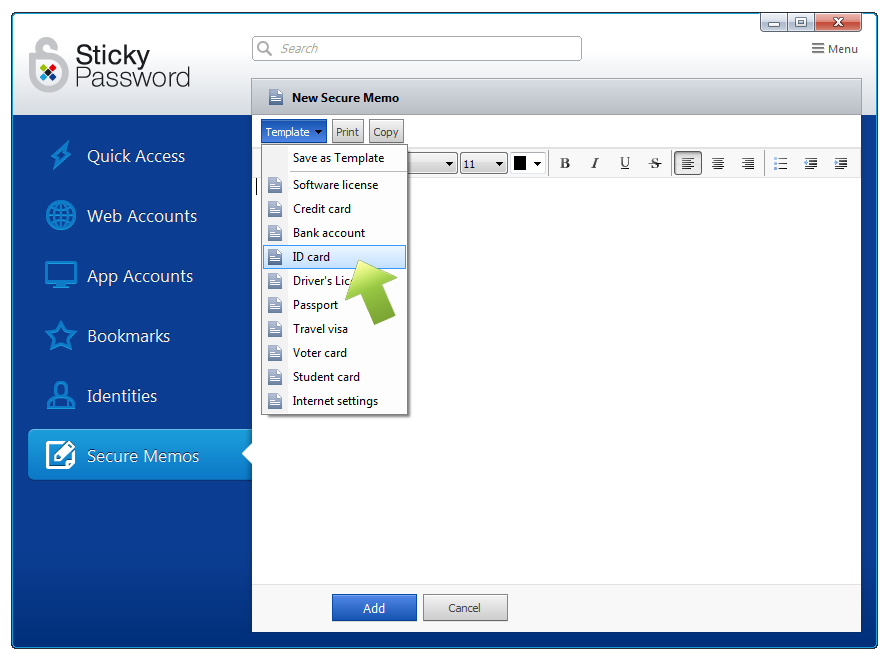Copy the memo contents
The width and height of the screenshot is (890, 661).
[x=386, y=132]
